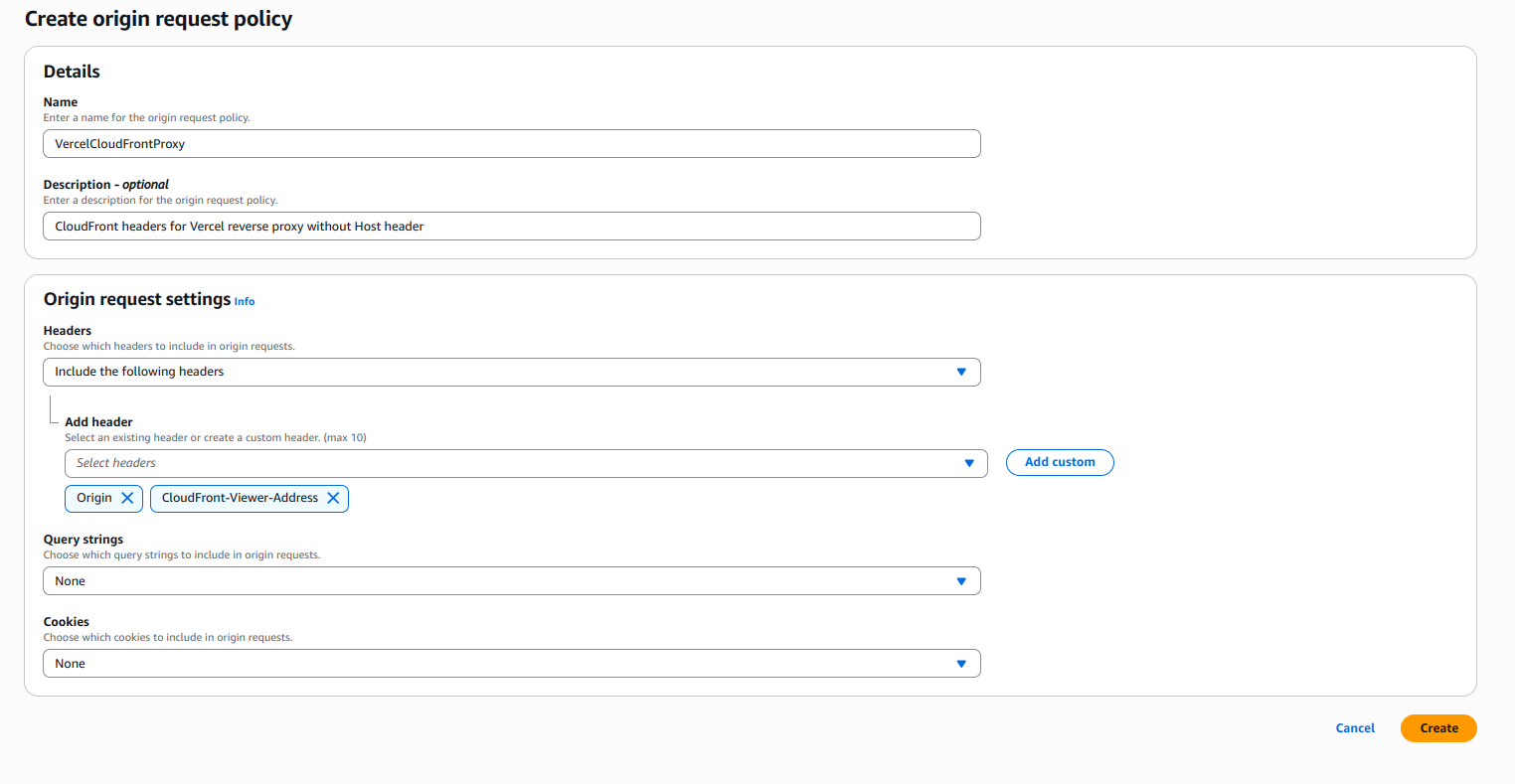The width and height of the screenshot is (1515, 784).
Task: Click the Cookies dropdown arrow icon
Action: pyautogui.click(x=960, y=663)
